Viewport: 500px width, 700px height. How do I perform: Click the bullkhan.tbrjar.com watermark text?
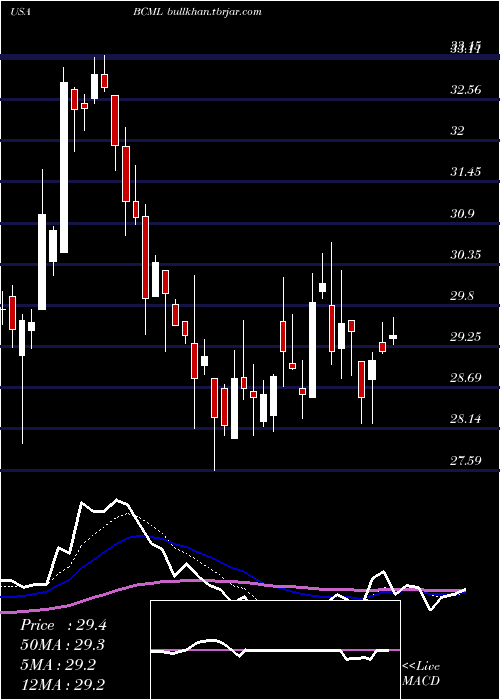click(x=212, y=12)
